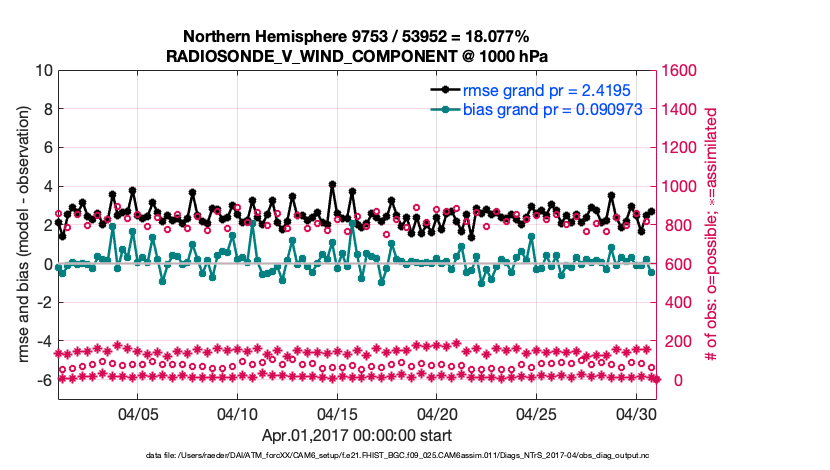Click the left axis tick label 10
Image resolution: width=830 pixels, height=470 pixels.
[43, 71]
